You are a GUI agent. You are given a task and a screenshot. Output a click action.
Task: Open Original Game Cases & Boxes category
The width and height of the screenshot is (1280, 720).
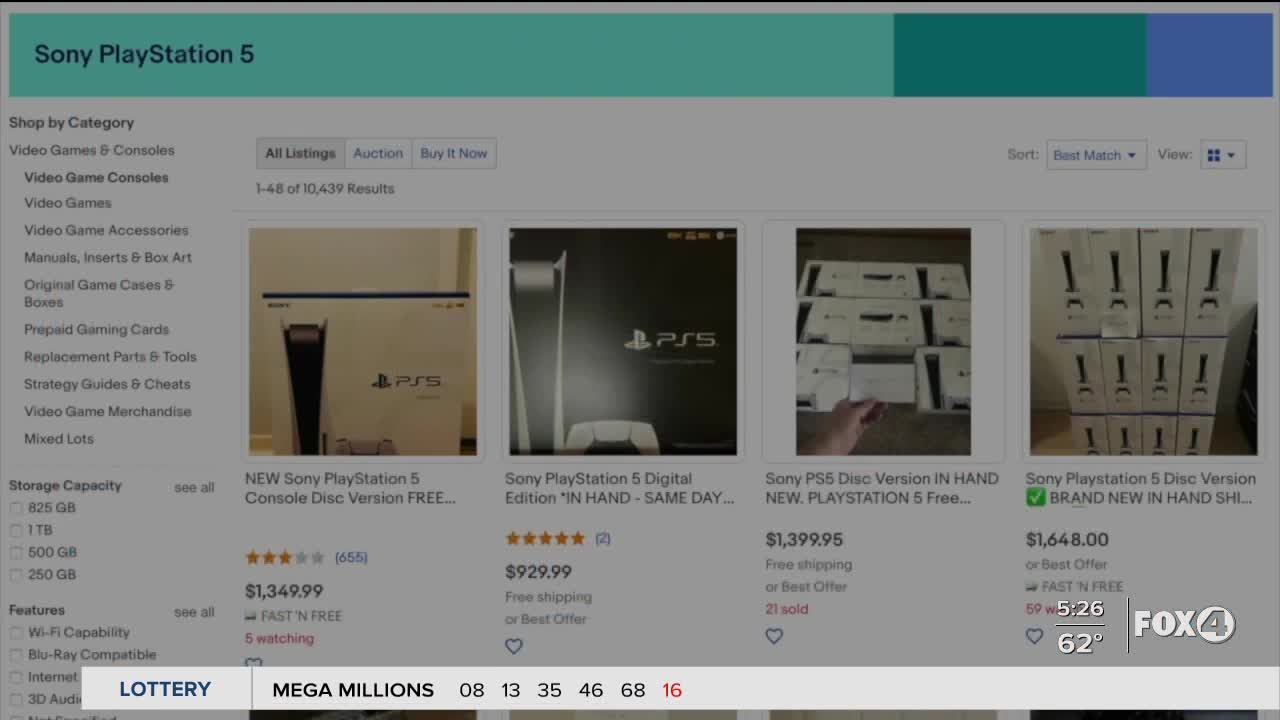click(99, 293)
